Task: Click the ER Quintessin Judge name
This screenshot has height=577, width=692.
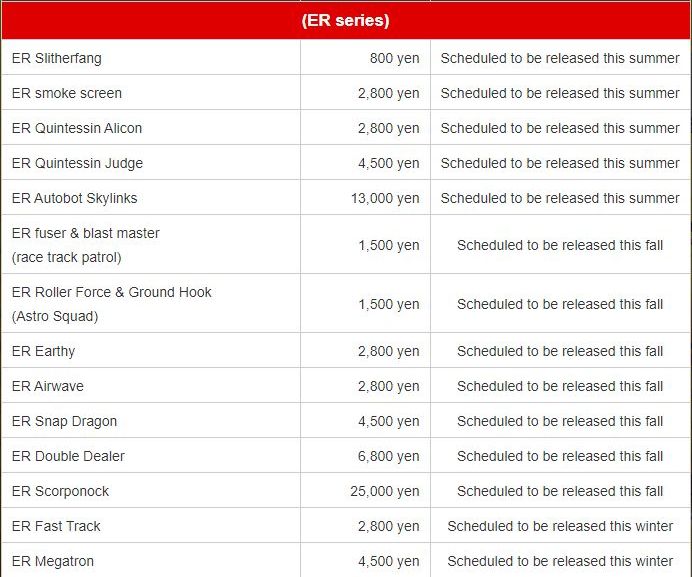Action: point(77,163)
